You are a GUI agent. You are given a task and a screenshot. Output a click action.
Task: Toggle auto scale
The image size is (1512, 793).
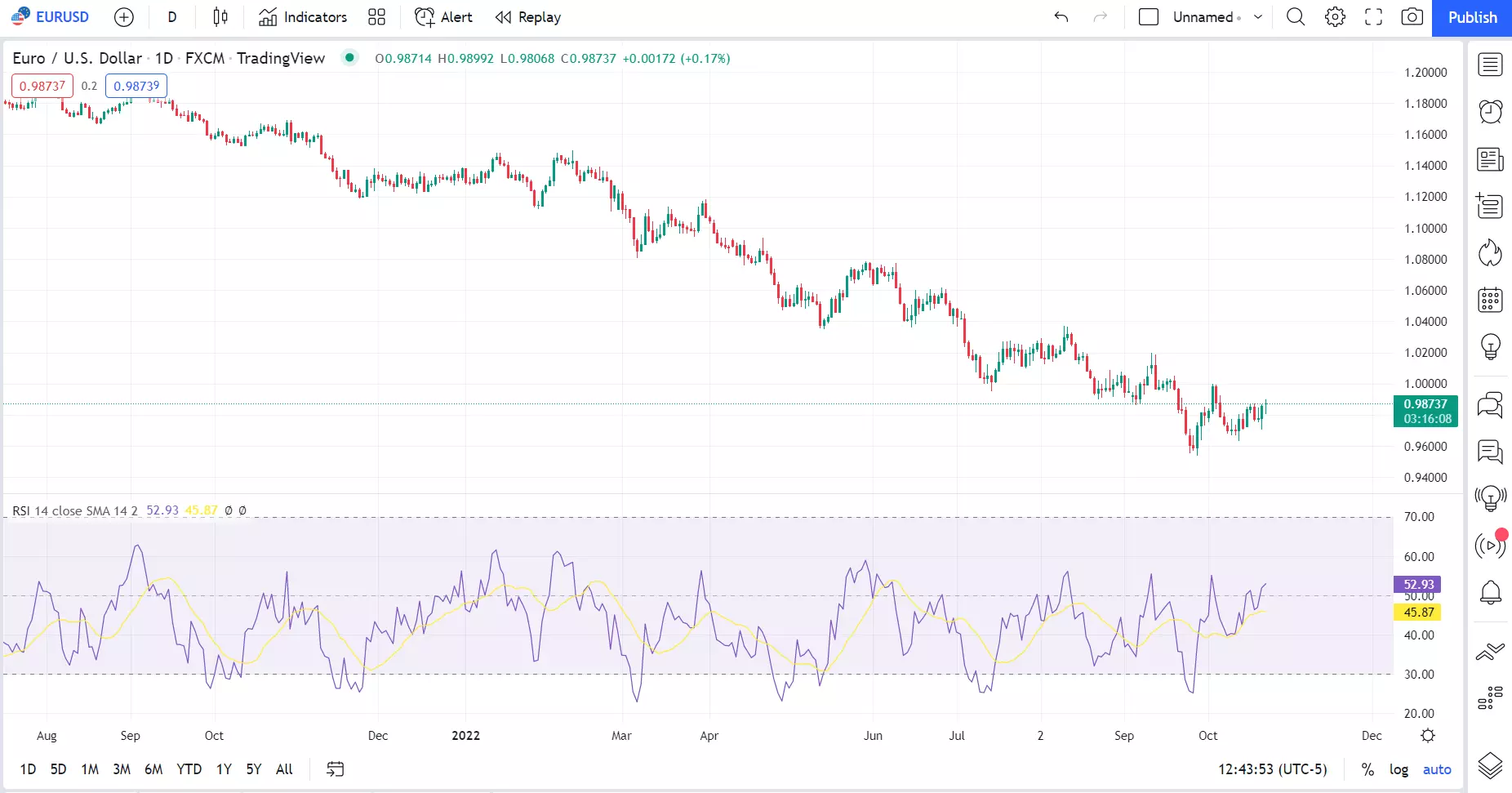tap(1437, 769)
